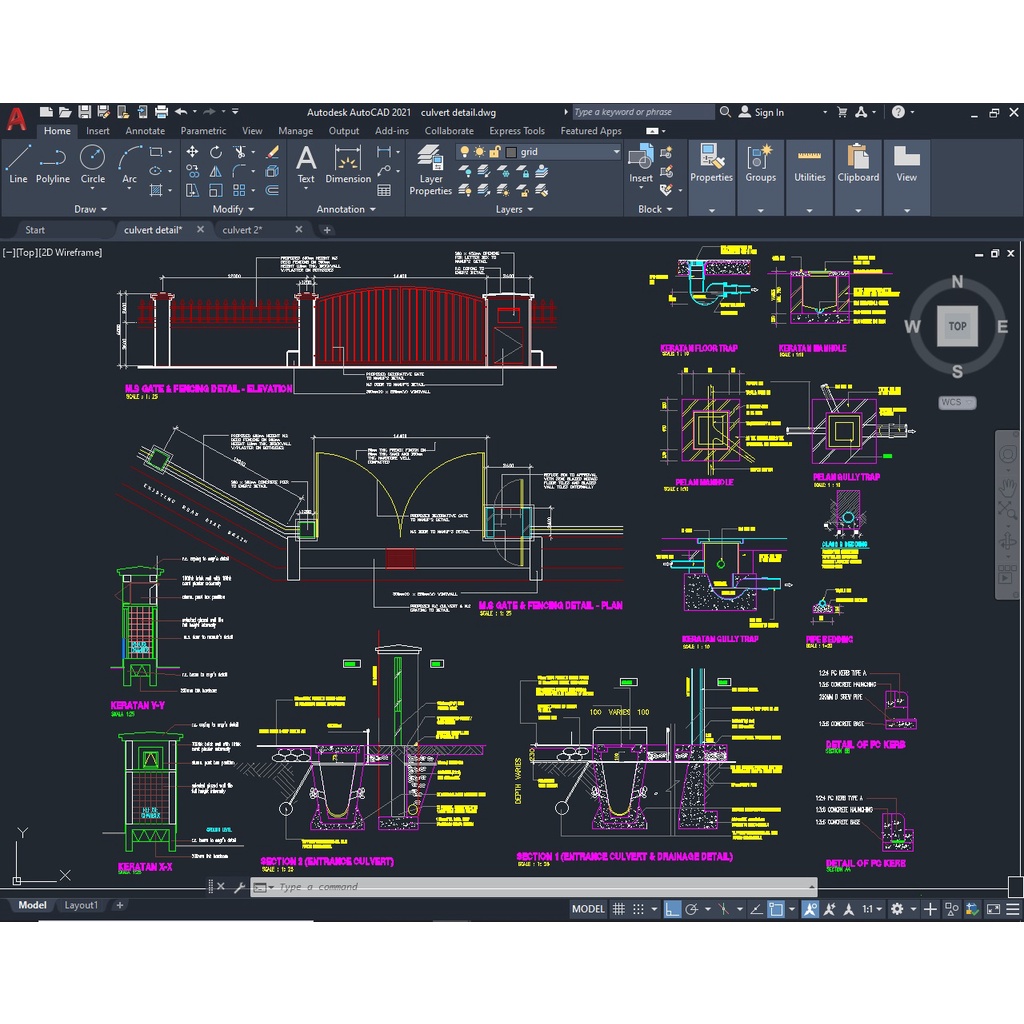Expand the Draw panel flyout
The width and height of the screenshot is (1024, 1024).
click(92, 210)
